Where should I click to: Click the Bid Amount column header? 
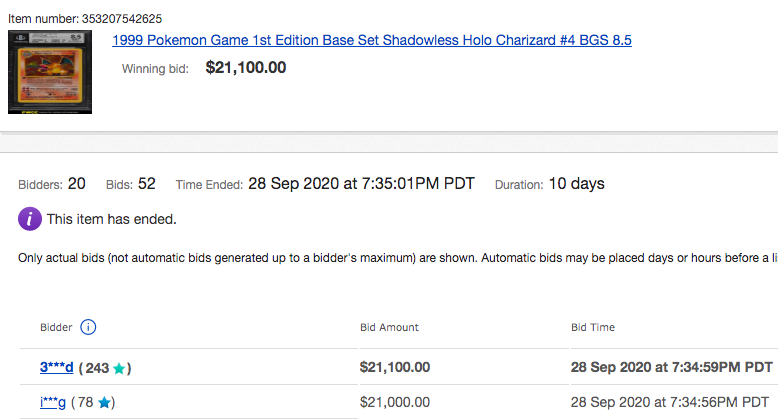click(389, 327)
